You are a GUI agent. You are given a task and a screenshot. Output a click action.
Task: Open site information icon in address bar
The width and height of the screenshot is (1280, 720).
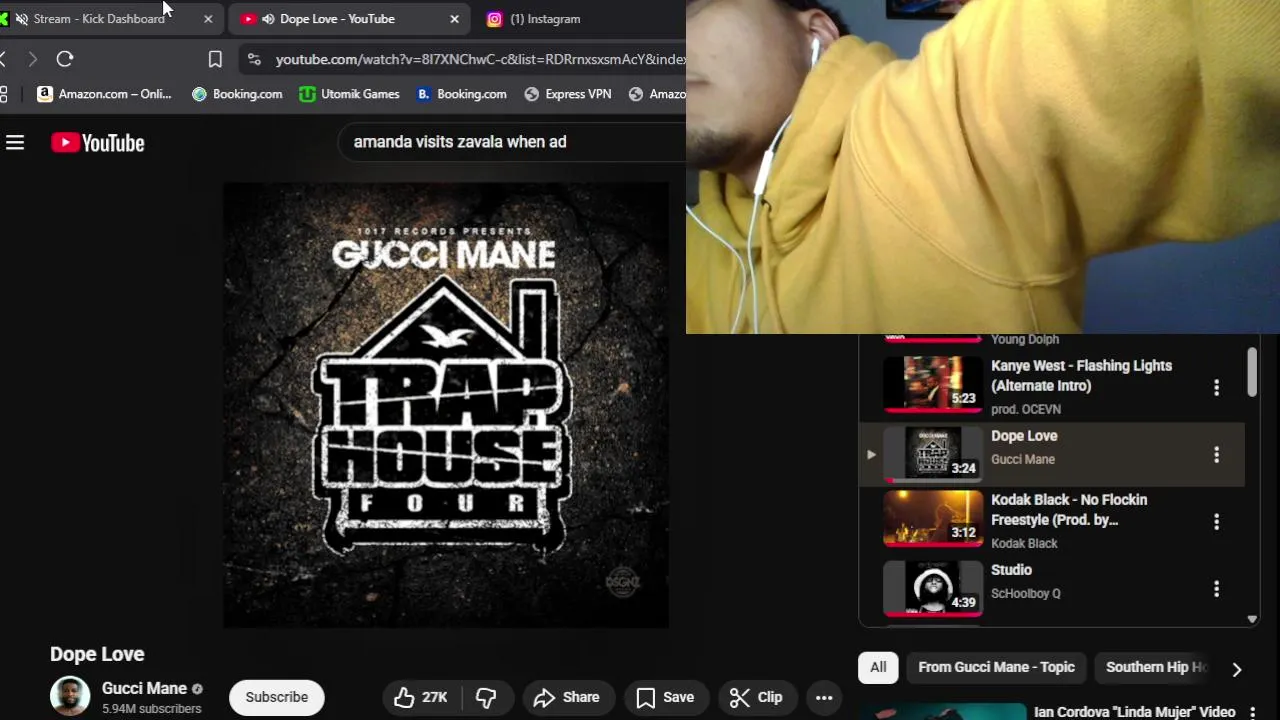click(x=254, y=59)
